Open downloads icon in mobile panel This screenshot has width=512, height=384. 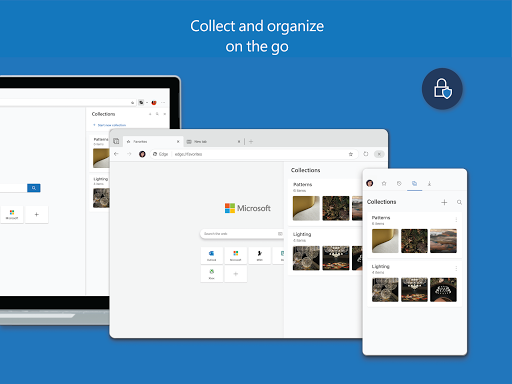coord(429,183)
